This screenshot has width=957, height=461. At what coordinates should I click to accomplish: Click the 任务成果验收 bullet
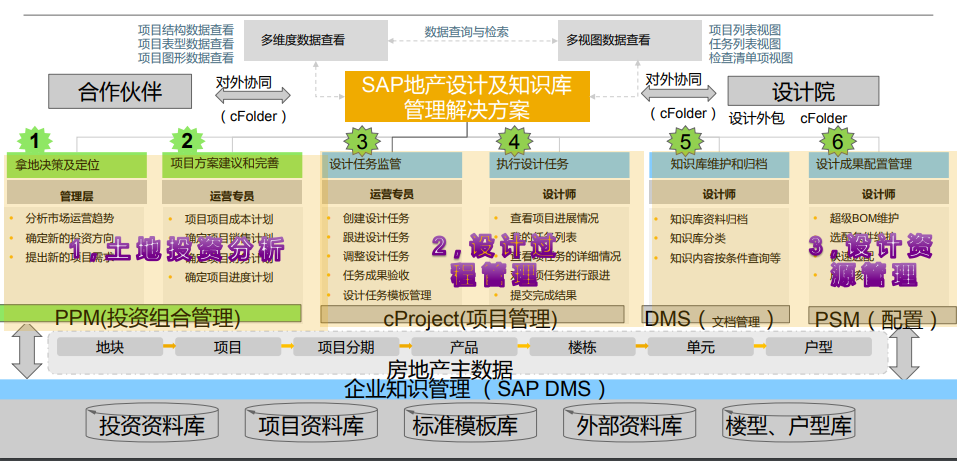click(376, 275)
